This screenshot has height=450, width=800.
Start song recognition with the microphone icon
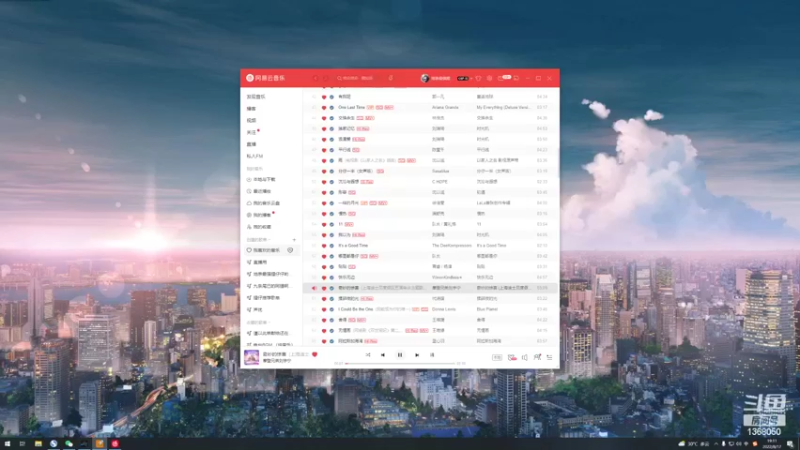pos(390,78)
